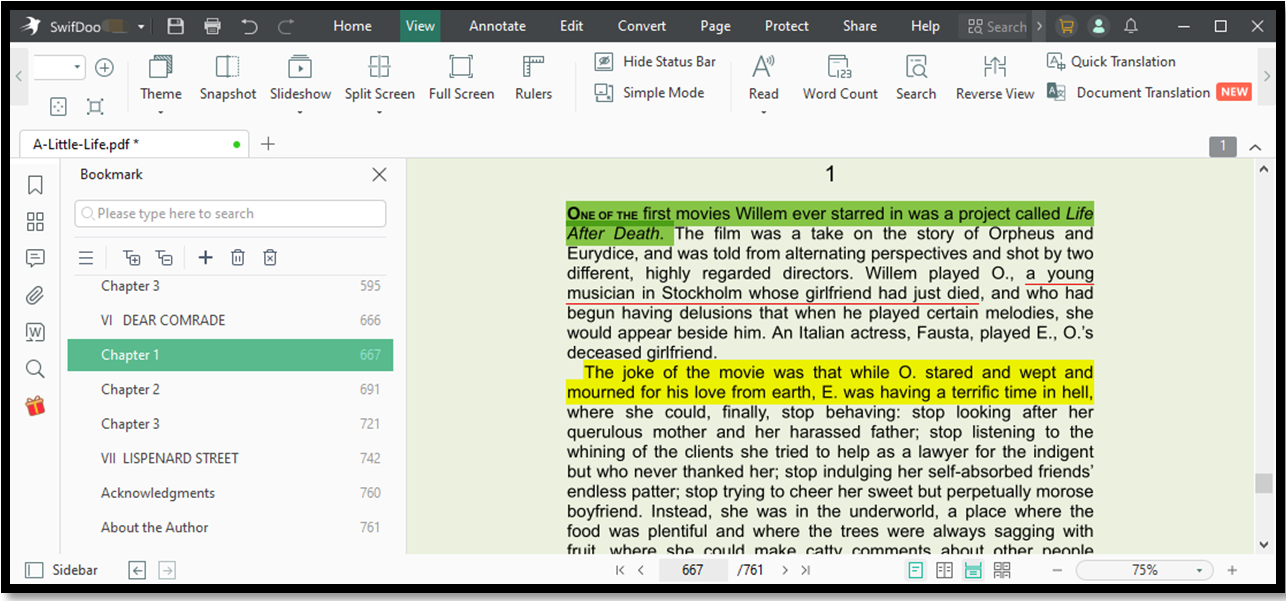The height and width of the screenshot is (601, 1286).
Task: Click the Actual Size icon in the ribbon
Action: (x=58, y=106)
